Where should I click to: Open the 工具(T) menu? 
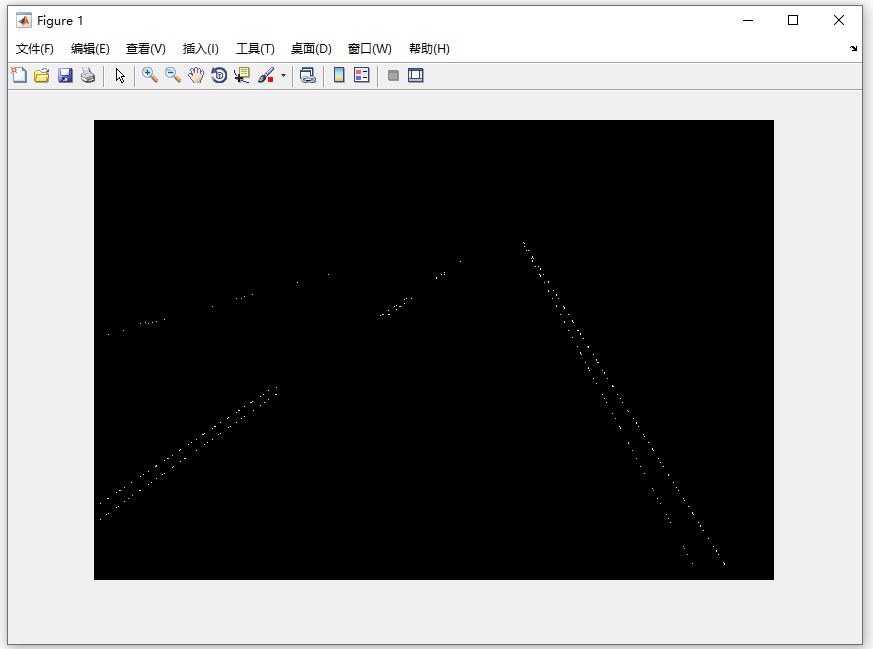(x=255, y=49)
